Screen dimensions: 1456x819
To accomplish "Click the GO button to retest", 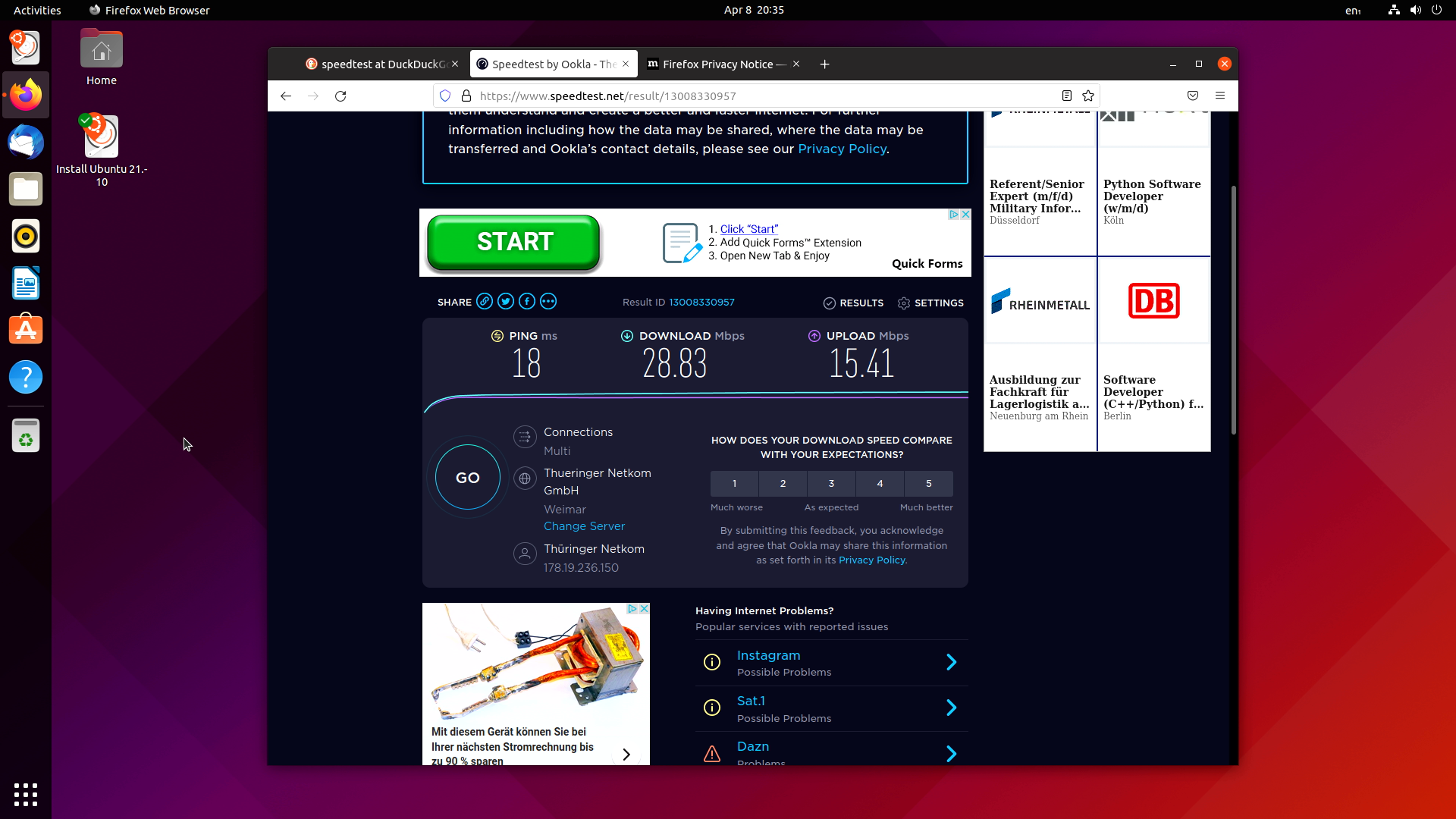I will point(468,478).
